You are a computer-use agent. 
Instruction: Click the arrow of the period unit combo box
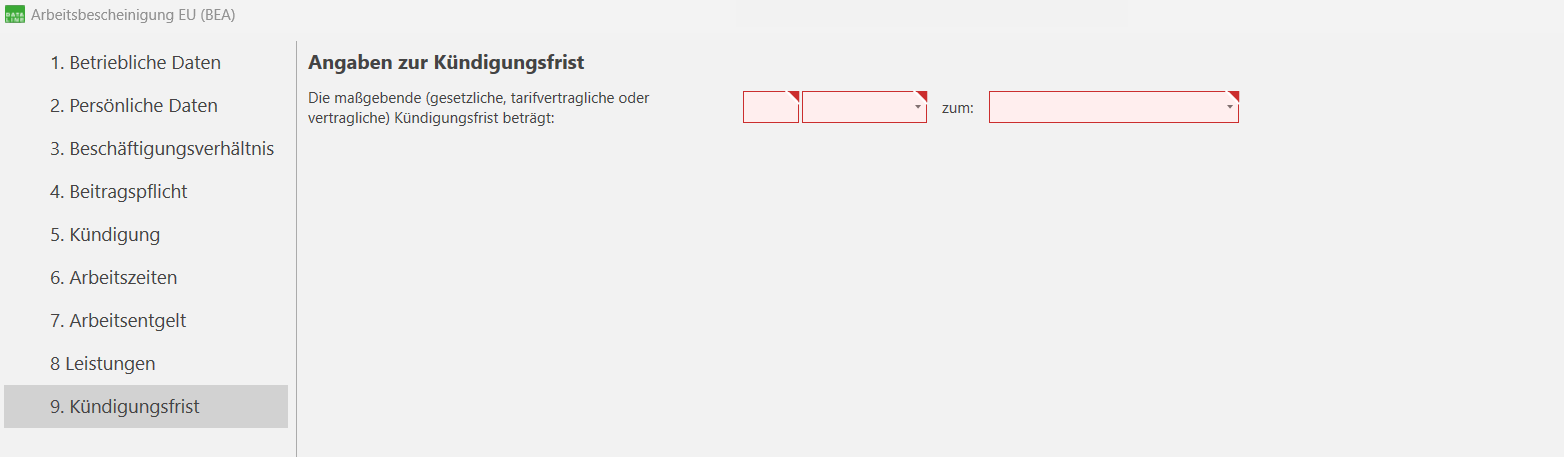point(918,107)
